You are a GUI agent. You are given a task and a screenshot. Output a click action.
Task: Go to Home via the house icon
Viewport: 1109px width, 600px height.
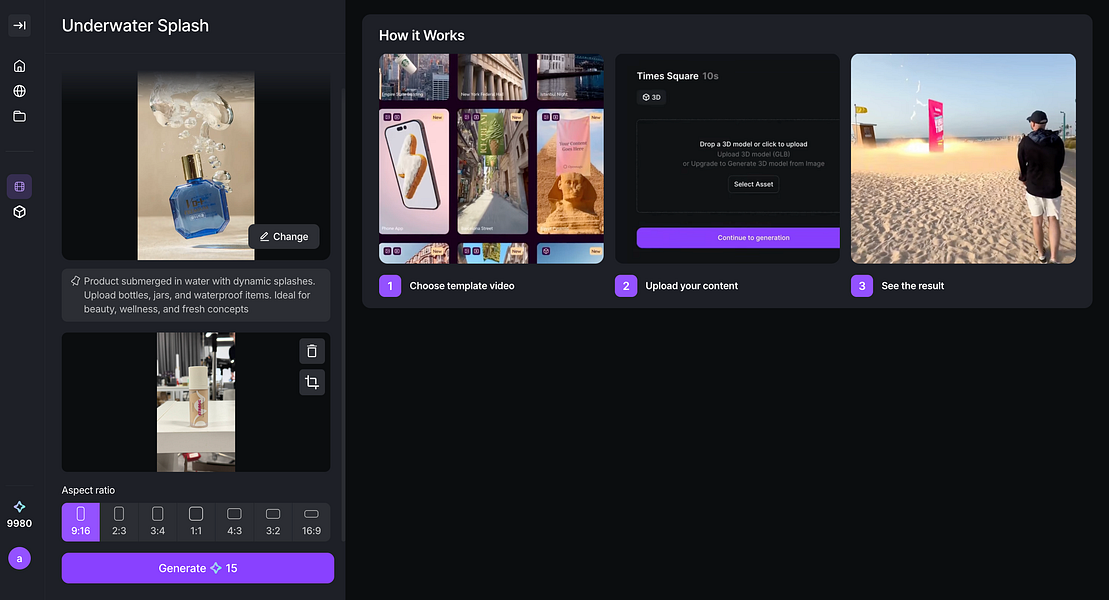tap(19, 66)
